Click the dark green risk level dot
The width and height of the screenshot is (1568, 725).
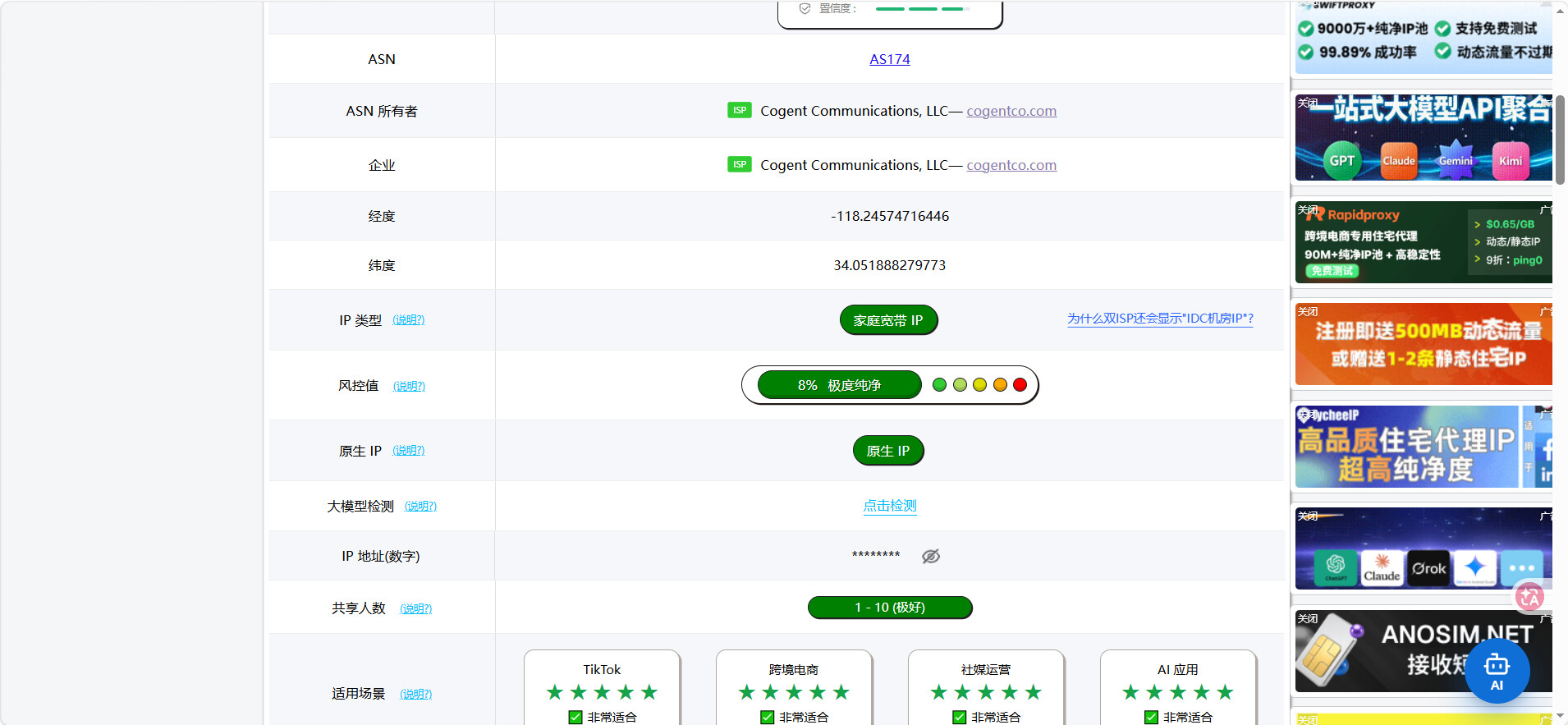pos(940,385)
